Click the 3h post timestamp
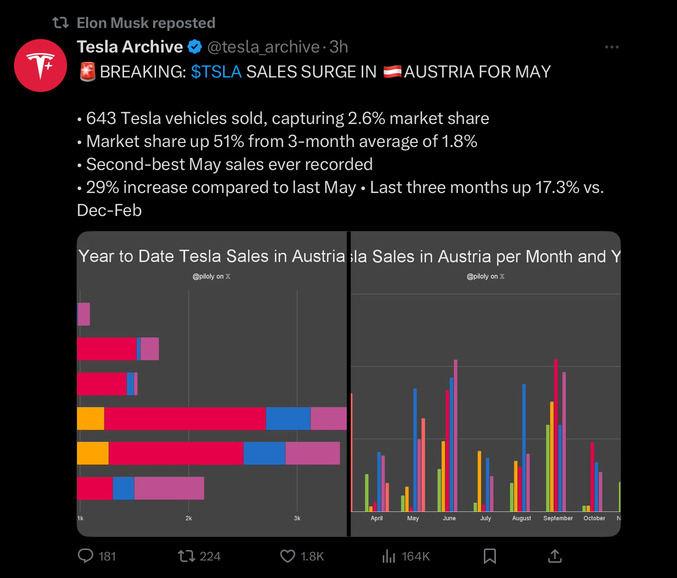The width and height of the screenshot is (677, 578). [x=339, y=47]
